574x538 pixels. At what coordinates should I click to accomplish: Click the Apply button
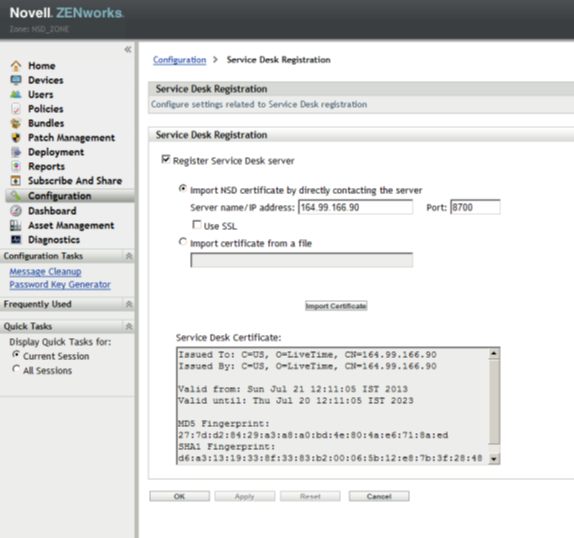tap(245, 496)
